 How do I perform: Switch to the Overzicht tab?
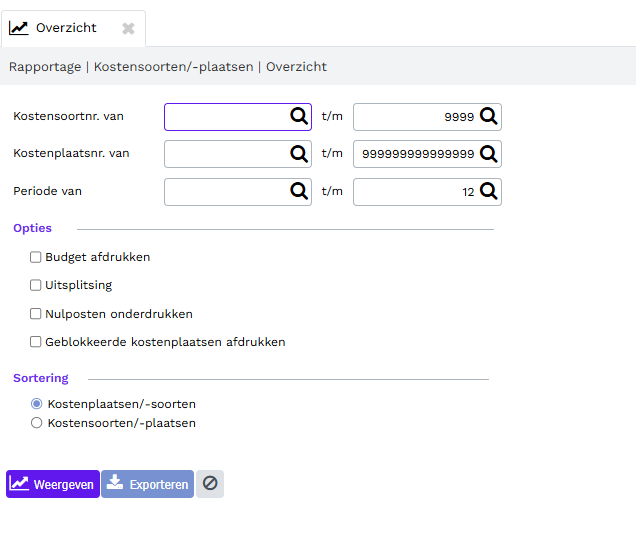(x=66, y=28)
